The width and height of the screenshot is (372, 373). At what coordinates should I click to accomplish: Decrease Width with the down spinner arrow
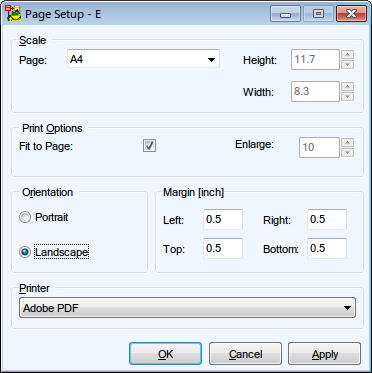coord(348,96)
